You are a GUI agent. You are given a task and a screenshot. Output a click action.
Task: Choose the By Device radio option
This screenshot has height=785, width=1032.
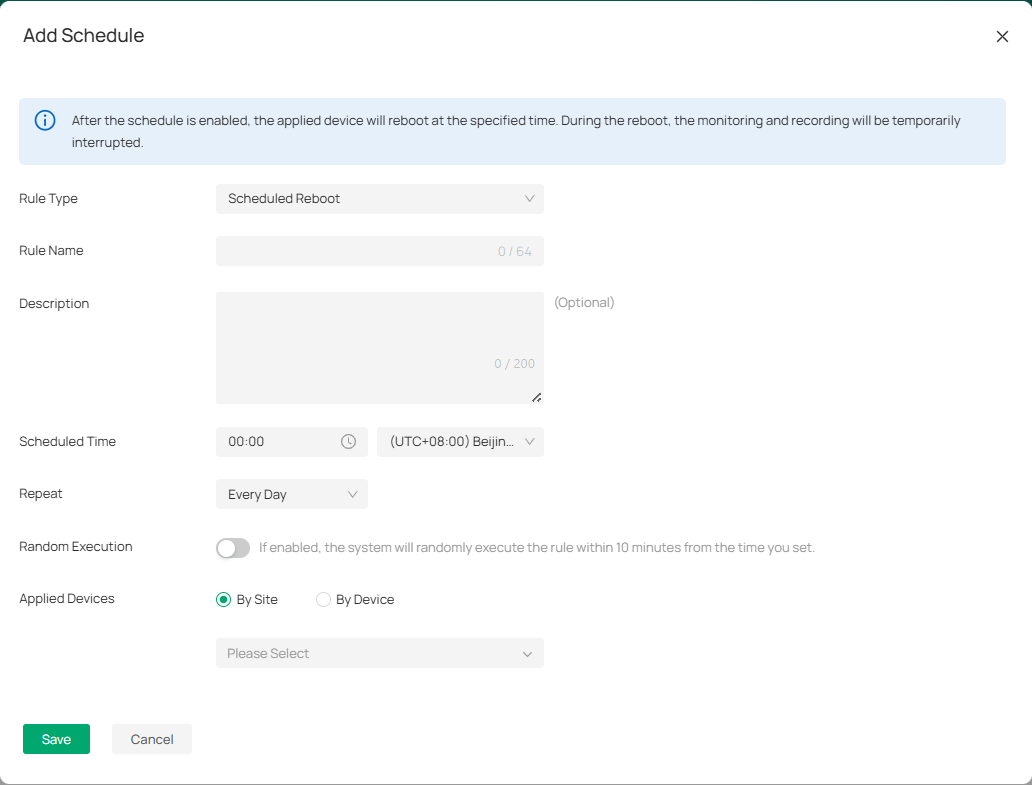pos(323,600)
